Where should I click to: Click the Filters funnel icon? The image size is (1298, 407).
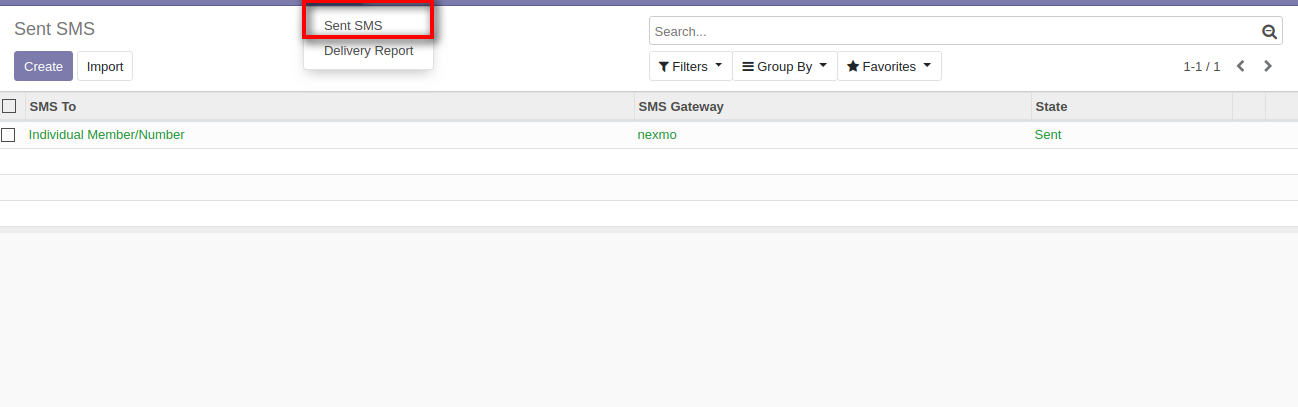(x=663, y=67)
